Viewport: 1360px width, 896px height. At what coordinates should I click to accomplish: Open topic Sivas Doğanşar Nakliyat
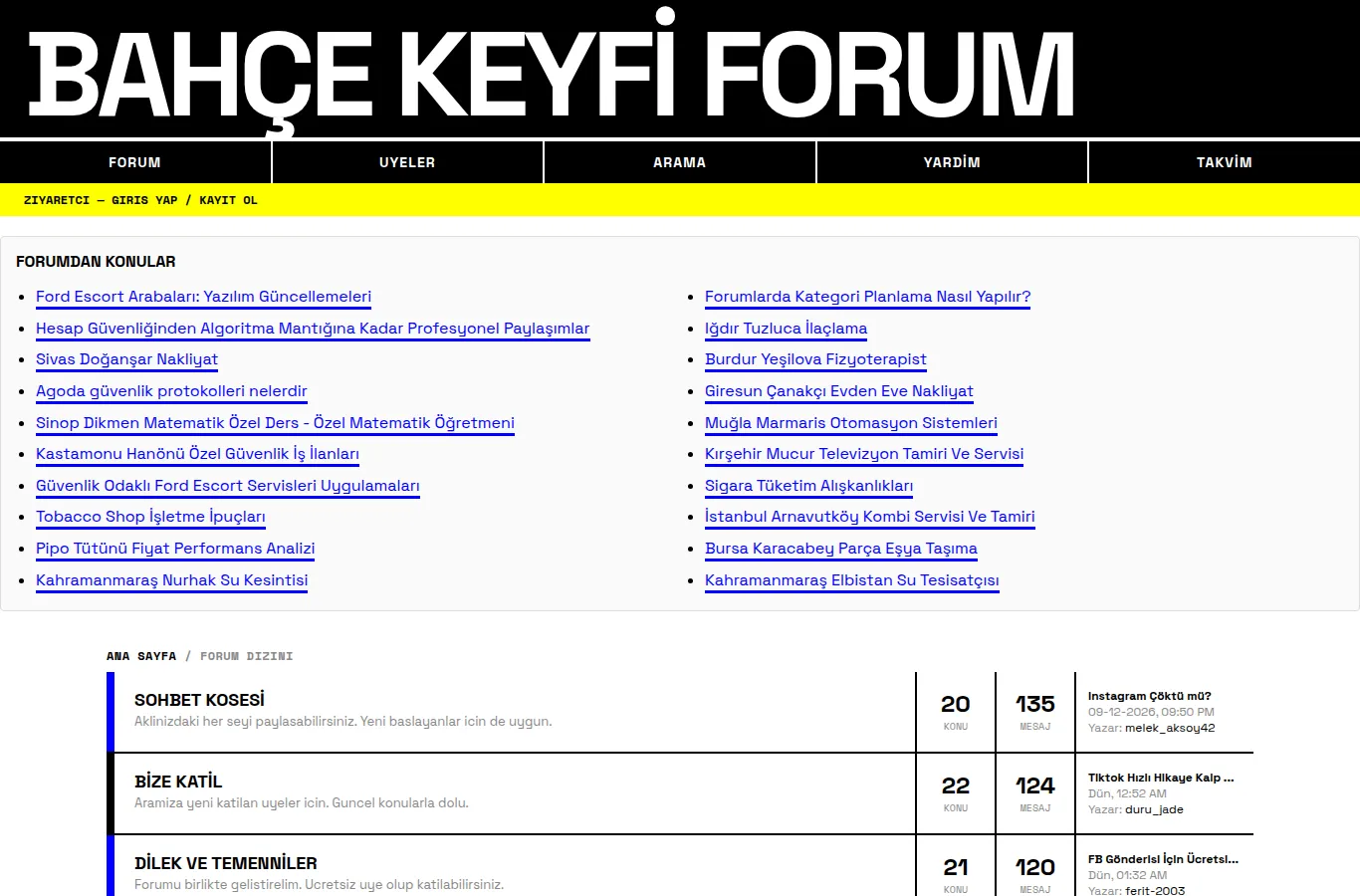126,359
